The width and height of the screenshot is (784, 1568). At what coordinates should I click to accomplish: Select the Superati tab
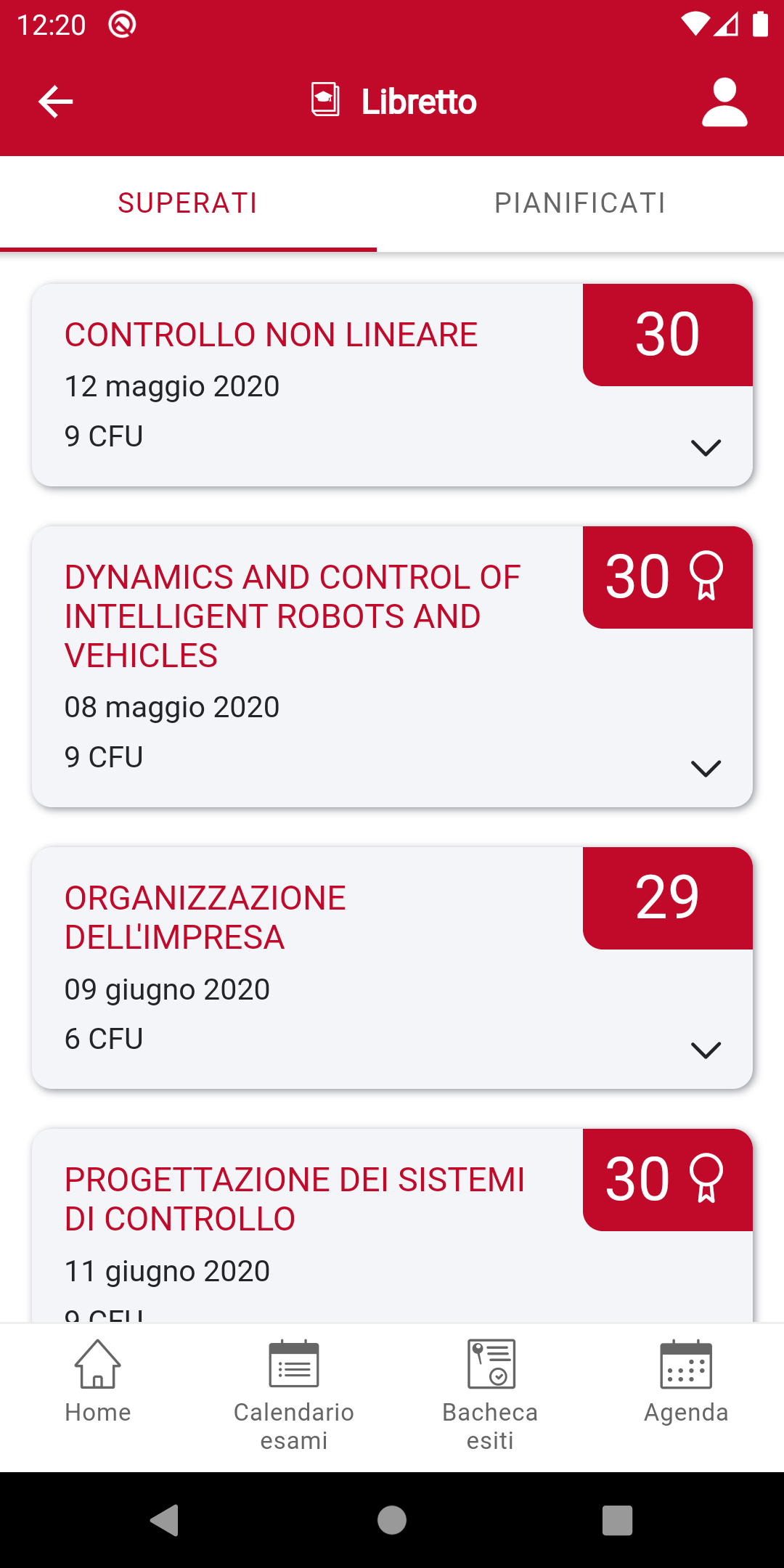click(x=188, y=203)
